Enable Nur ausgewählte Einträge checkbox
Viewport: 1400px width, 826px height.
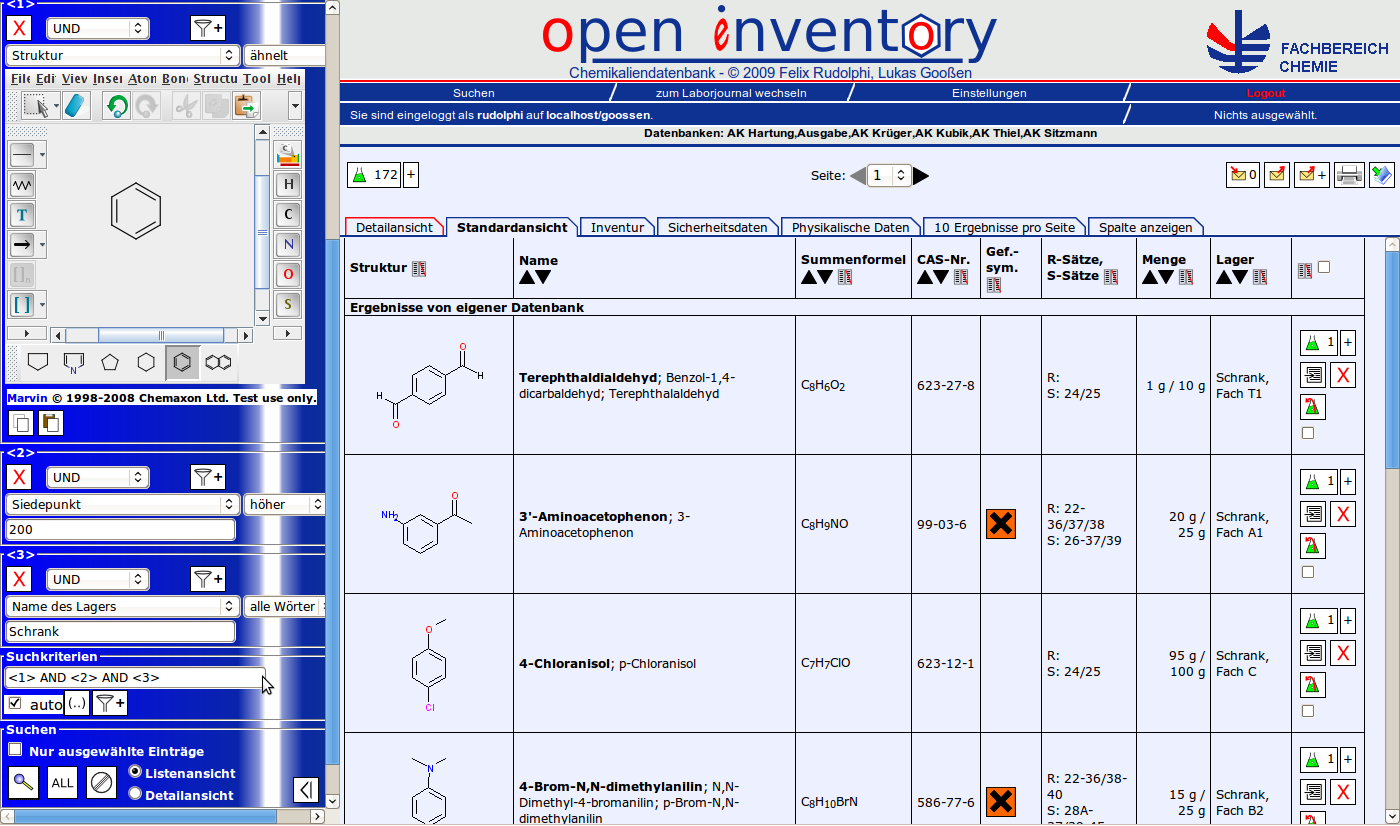pos(15,750)
